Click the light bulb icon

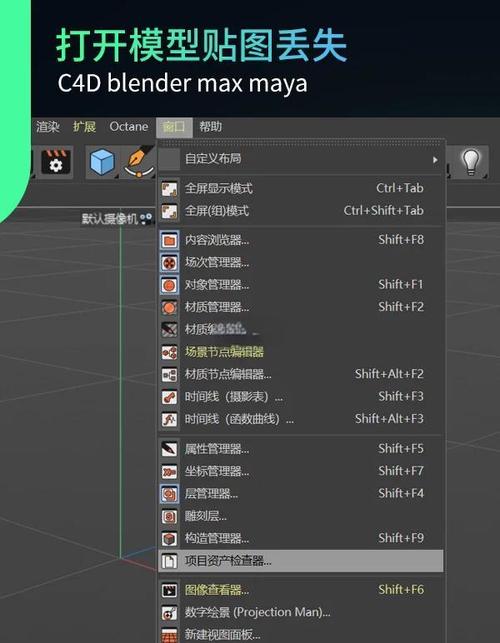tap(471, 162)
